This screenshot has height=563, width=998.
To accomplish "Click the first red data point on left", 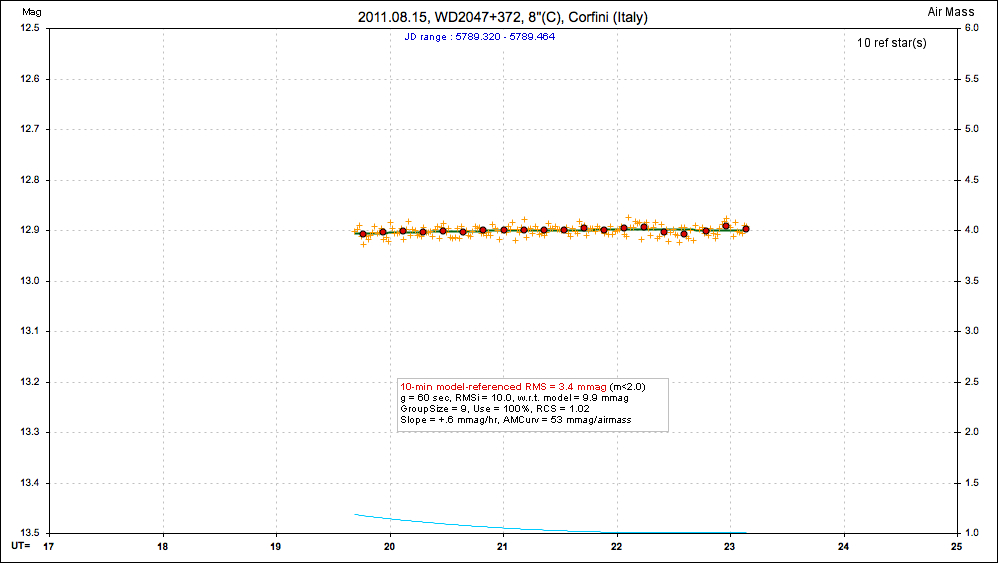I will (x=363, y=234).
